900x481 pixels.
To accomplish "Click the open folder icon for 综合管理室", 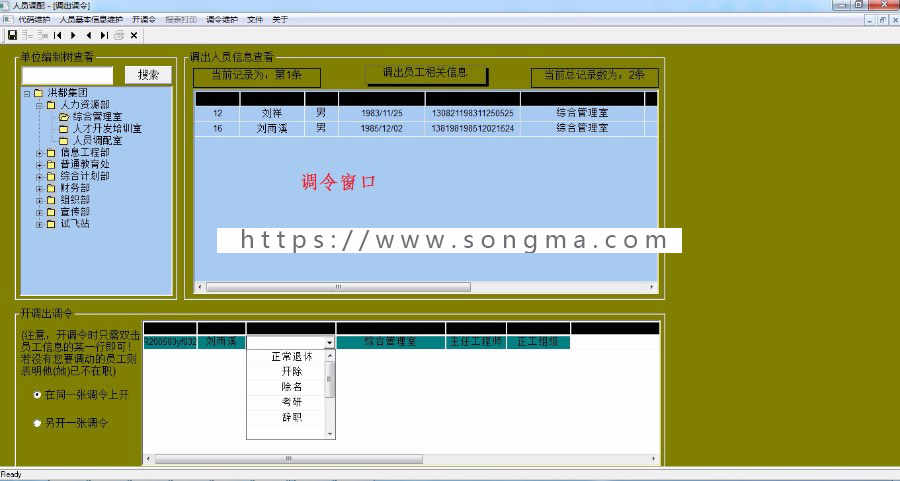I will click(x=64, y=117).
